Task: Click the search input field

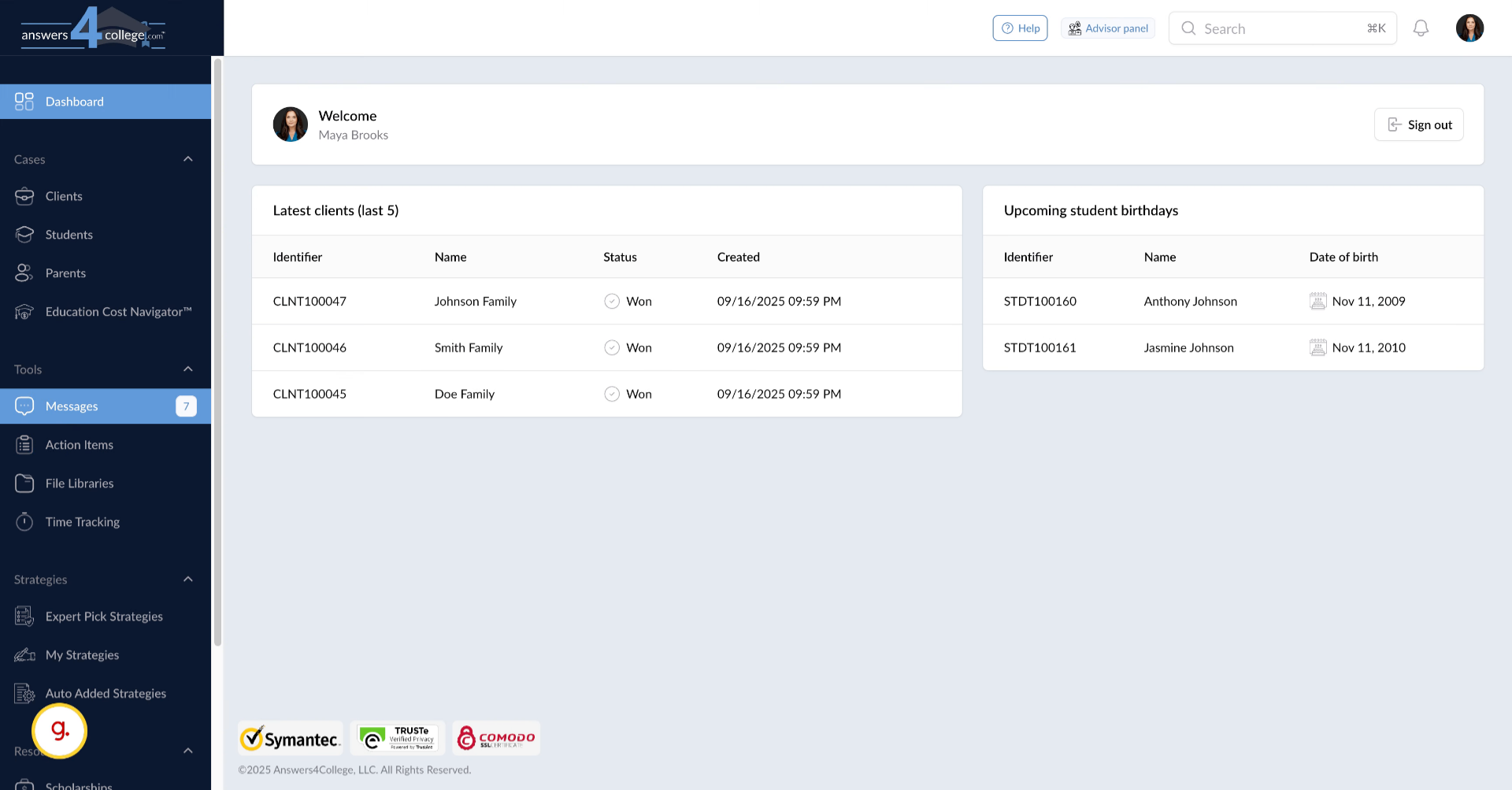Action: coord(1276,28)
